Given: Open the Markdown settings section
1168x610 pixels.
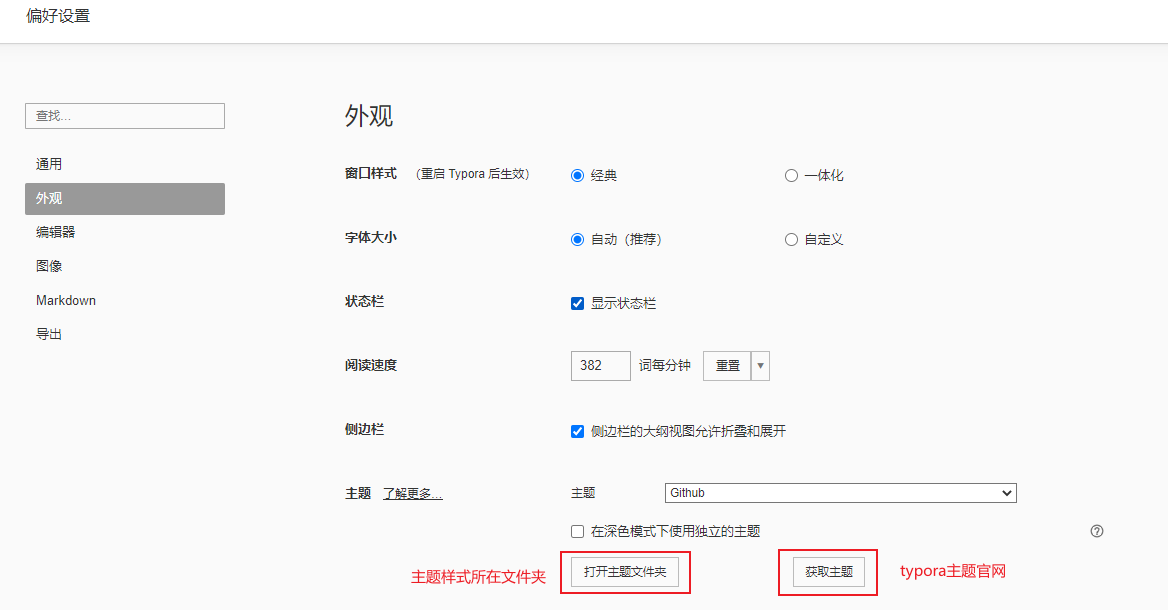Looking at the screenshot, I should (x=66, y=300).
